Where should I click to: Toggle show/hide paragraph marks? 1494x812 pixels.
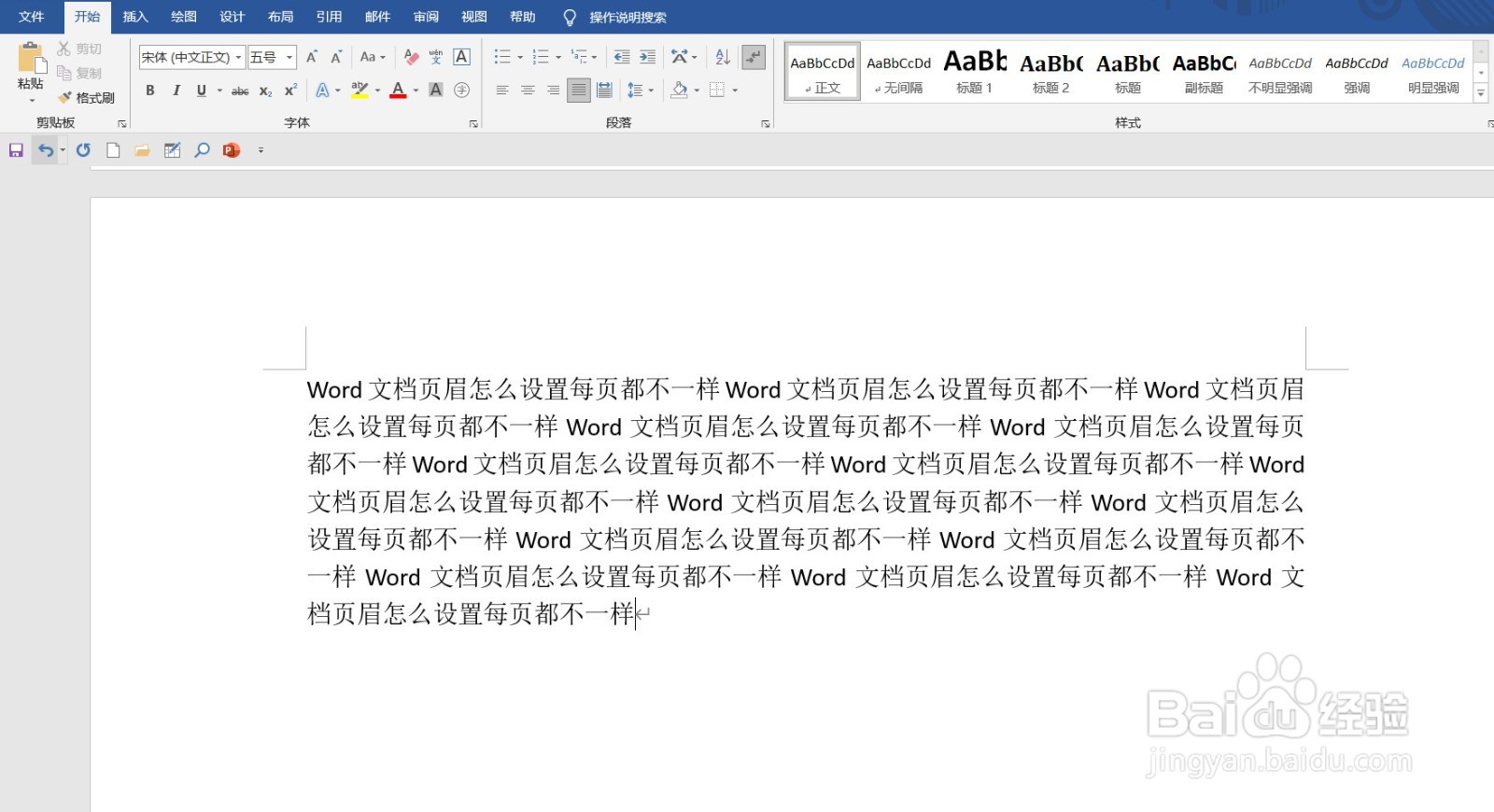click(754, 57)
